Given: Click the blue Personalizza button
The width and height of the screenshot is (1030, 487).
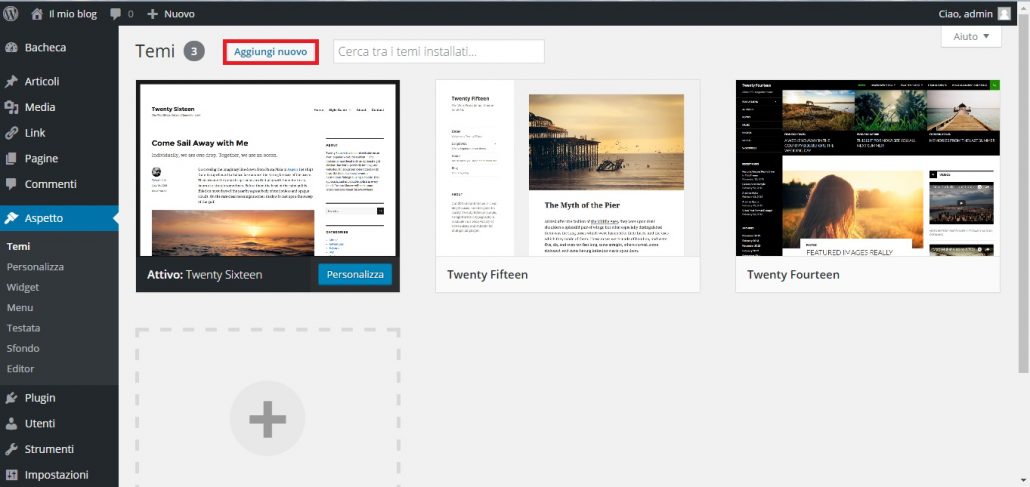Looking at the screenshot, I should (355, 274).
